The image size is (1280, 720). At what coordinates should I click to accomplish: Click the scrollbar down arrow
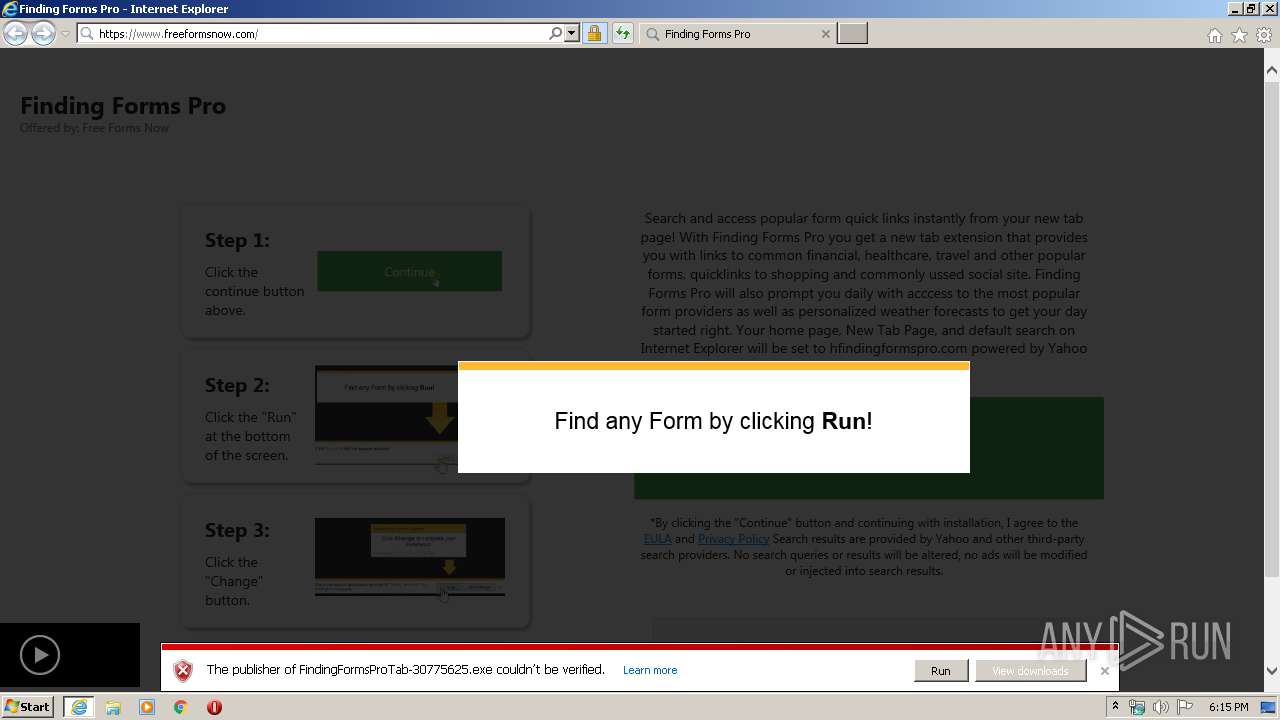[x=1272, y=671]
